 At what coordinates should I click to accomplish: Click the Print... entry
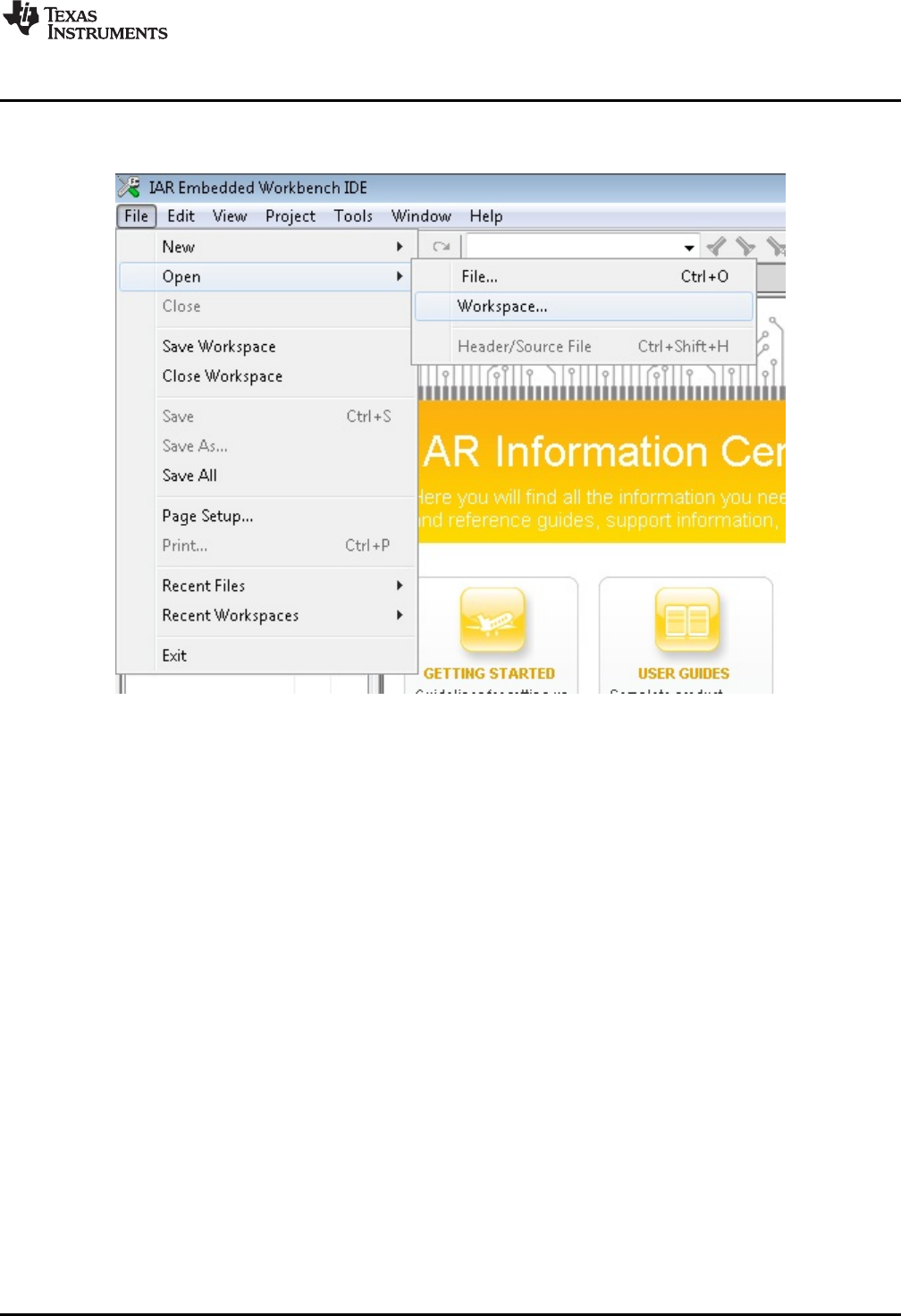click(x=266, y=545)
